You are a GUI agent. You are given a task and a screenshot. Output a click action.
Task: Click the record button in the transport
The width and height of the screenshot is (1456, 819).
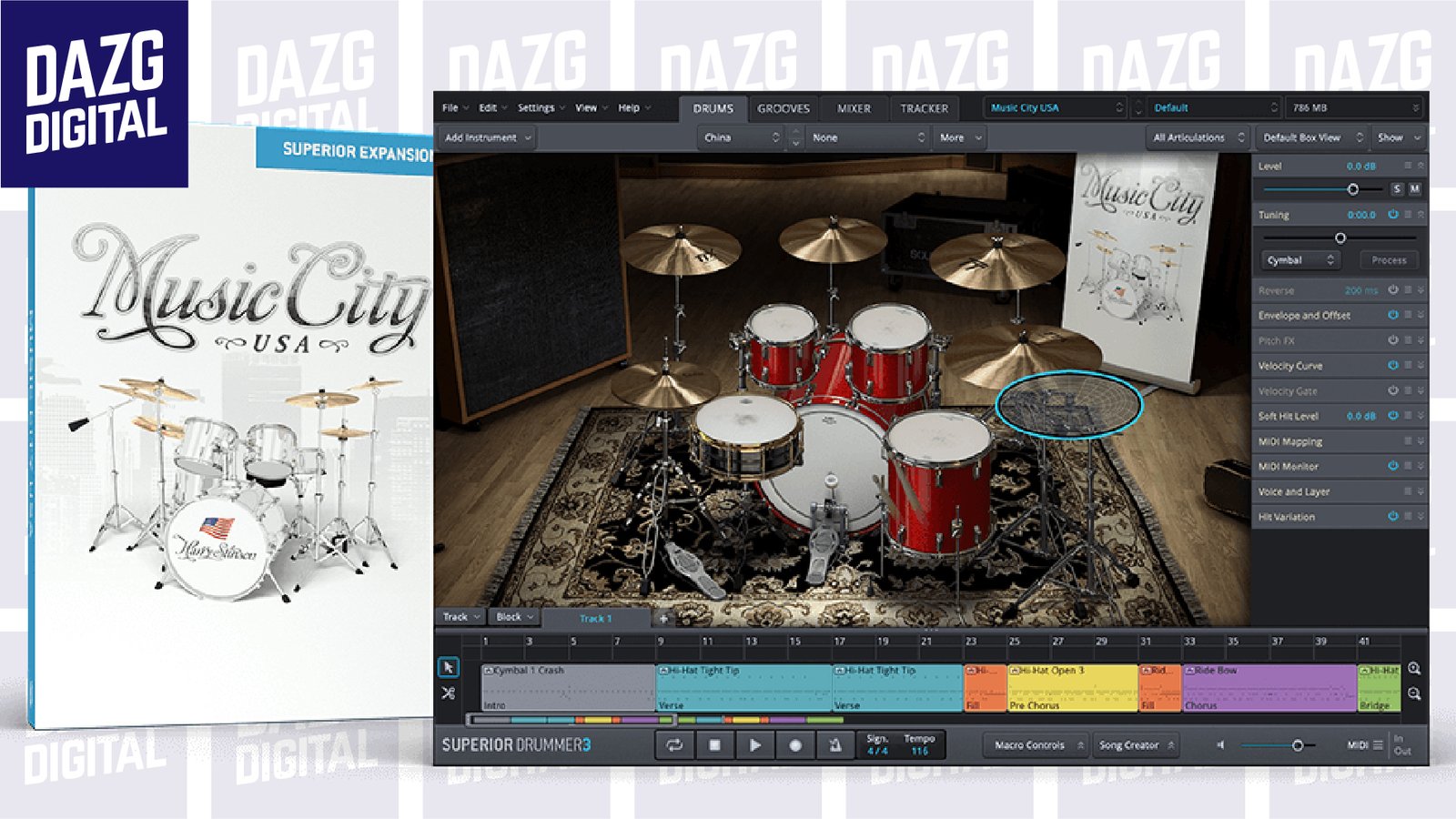794,745
